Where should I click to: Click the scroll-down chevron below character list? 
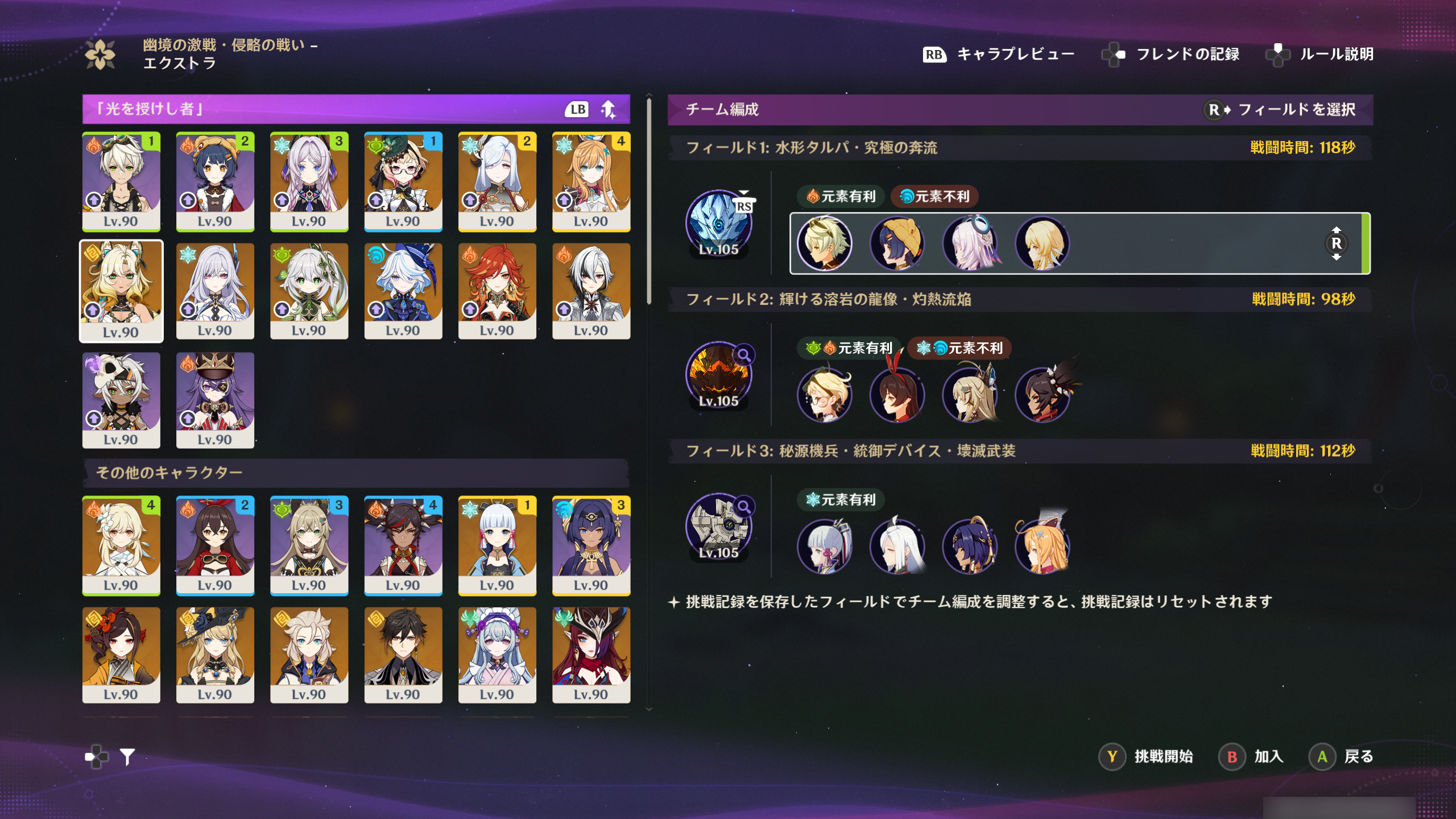(649, 709)
